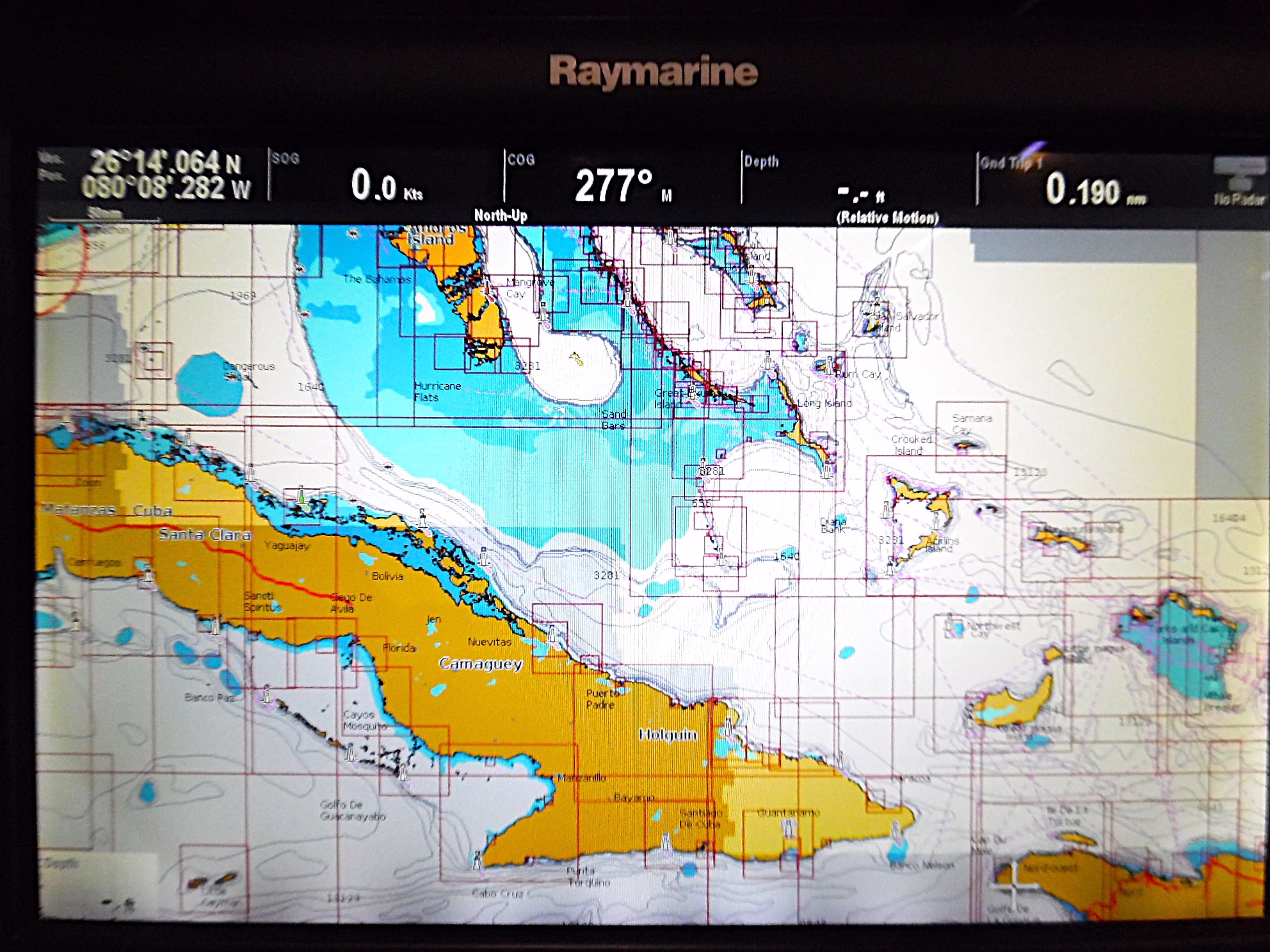Screen dimensions: 1270x952
Task: Tap the Diana Bank label
Action: [x=833, y=526]
